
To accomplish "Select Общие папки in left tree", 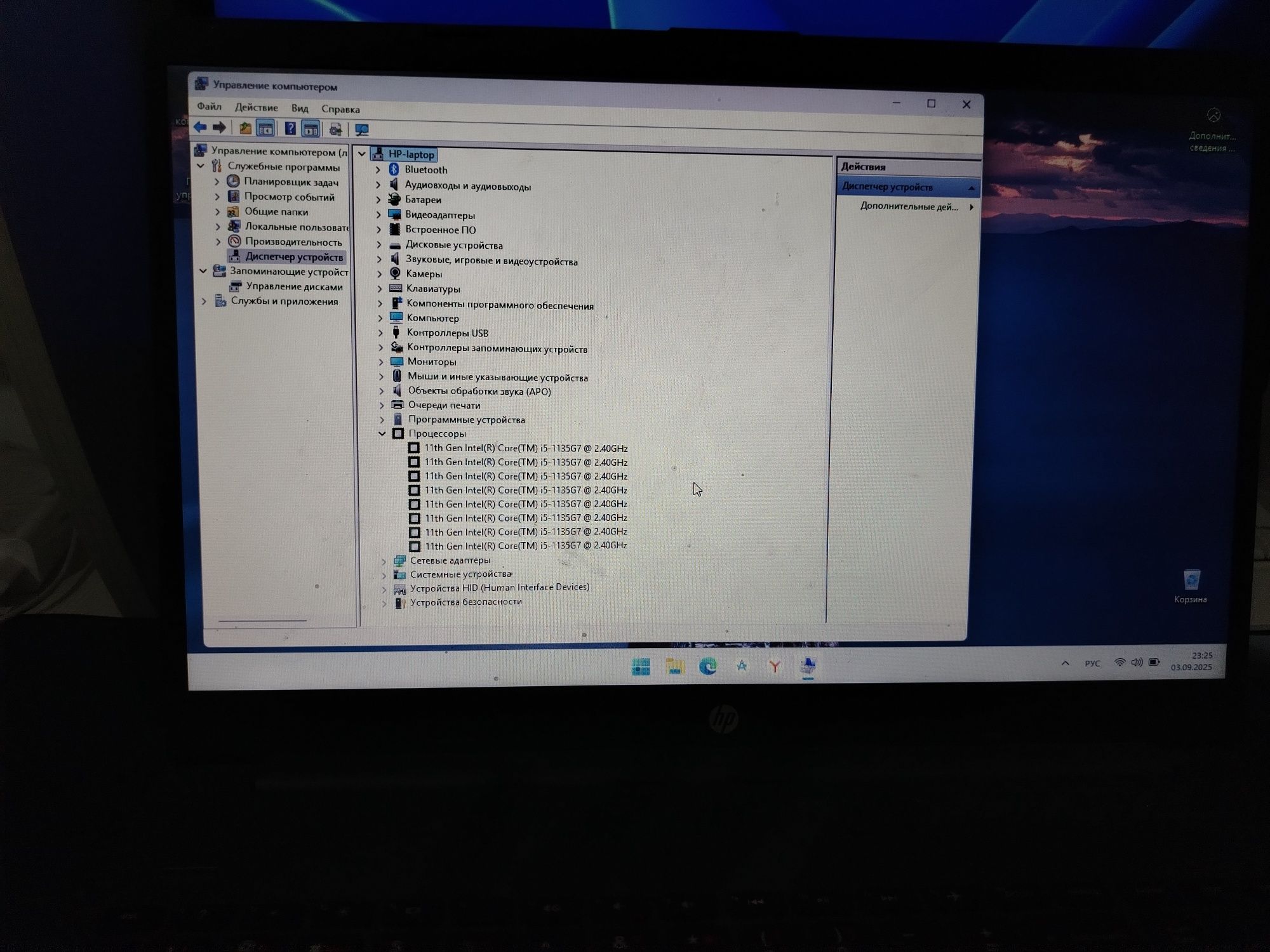I will (x=276, y=211).
